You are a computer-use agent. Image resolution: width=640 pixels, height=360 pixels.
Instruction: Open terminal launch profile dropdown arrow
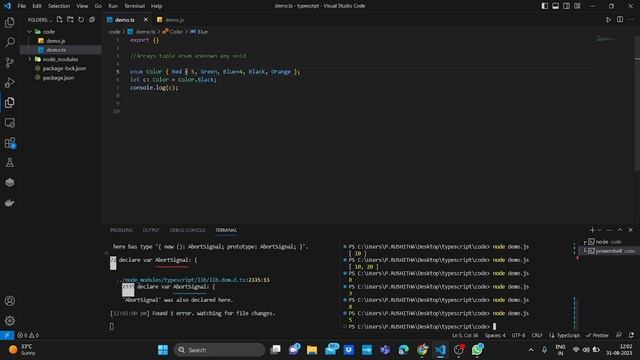pos(599,230)
